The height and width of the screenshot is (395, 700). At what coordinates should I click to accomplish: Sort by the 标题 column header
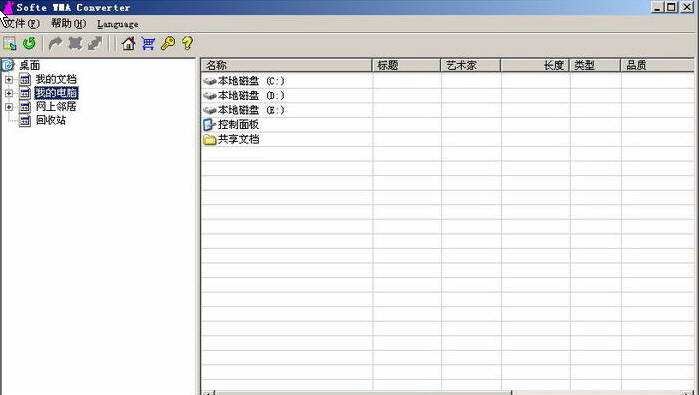point(406,65)
